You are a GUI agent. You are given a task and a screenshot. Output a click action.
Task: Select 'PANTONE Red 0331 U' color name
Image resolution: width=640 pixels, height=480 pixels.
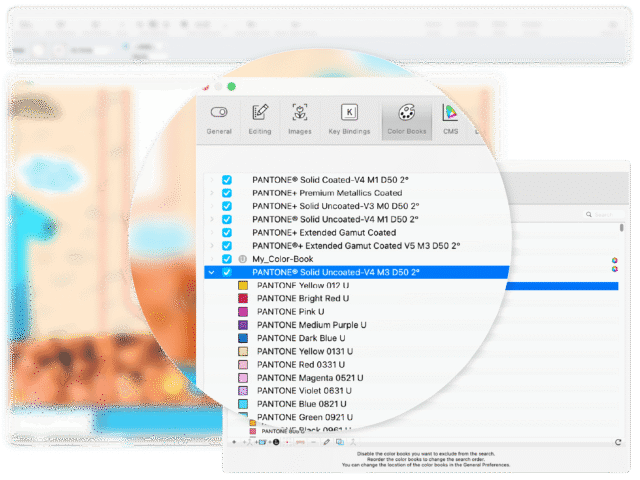point(301,364)
